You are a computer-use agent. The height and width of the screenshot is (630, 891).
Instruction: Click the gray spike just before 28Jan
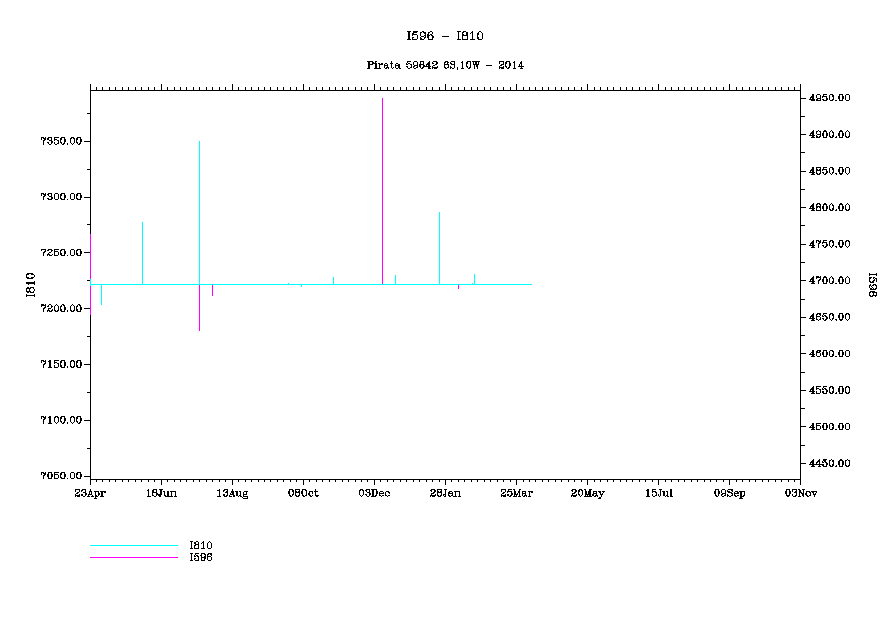tap(439, 245)
